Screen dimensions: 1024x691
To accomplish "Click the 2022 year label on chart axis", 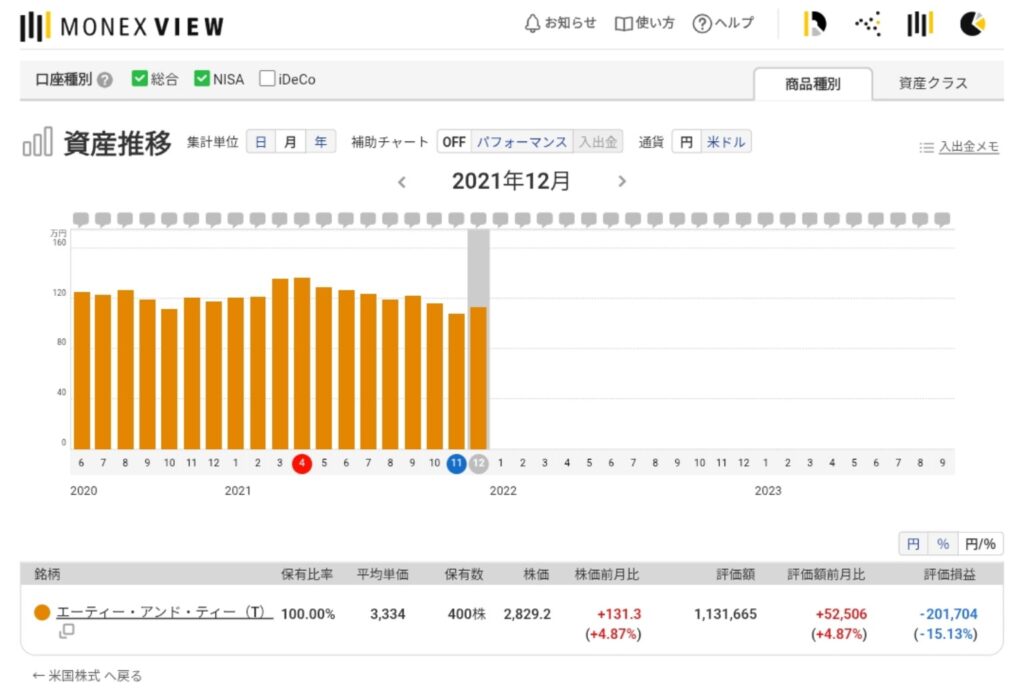I will coord(503,490).
